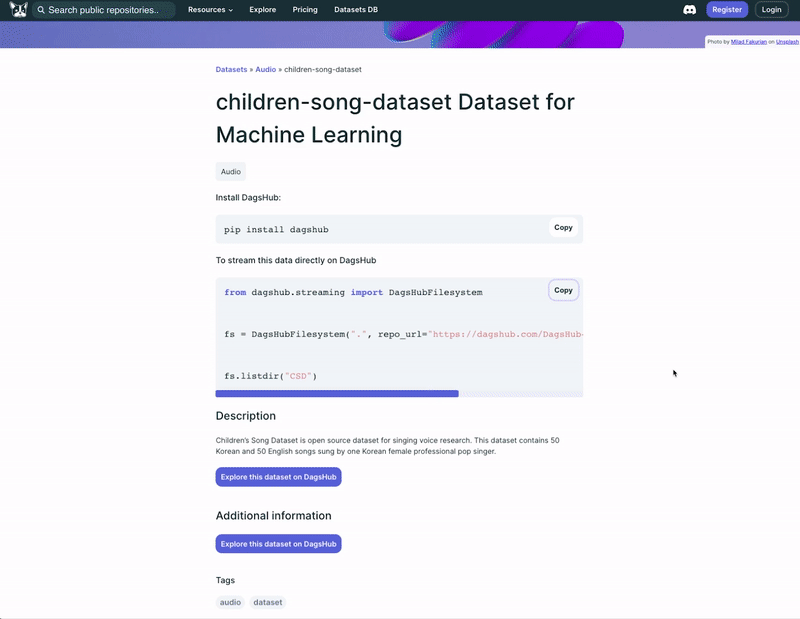Open the Pricing menu item
The image size is (800, 619).
click(x=305, y=10)
